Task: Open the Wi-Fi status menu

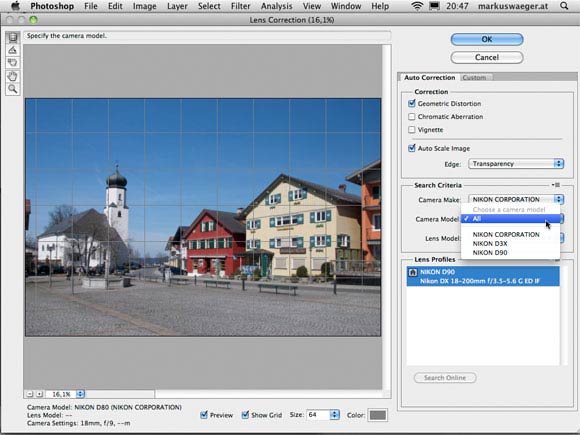Action: [x=417, y=6]
